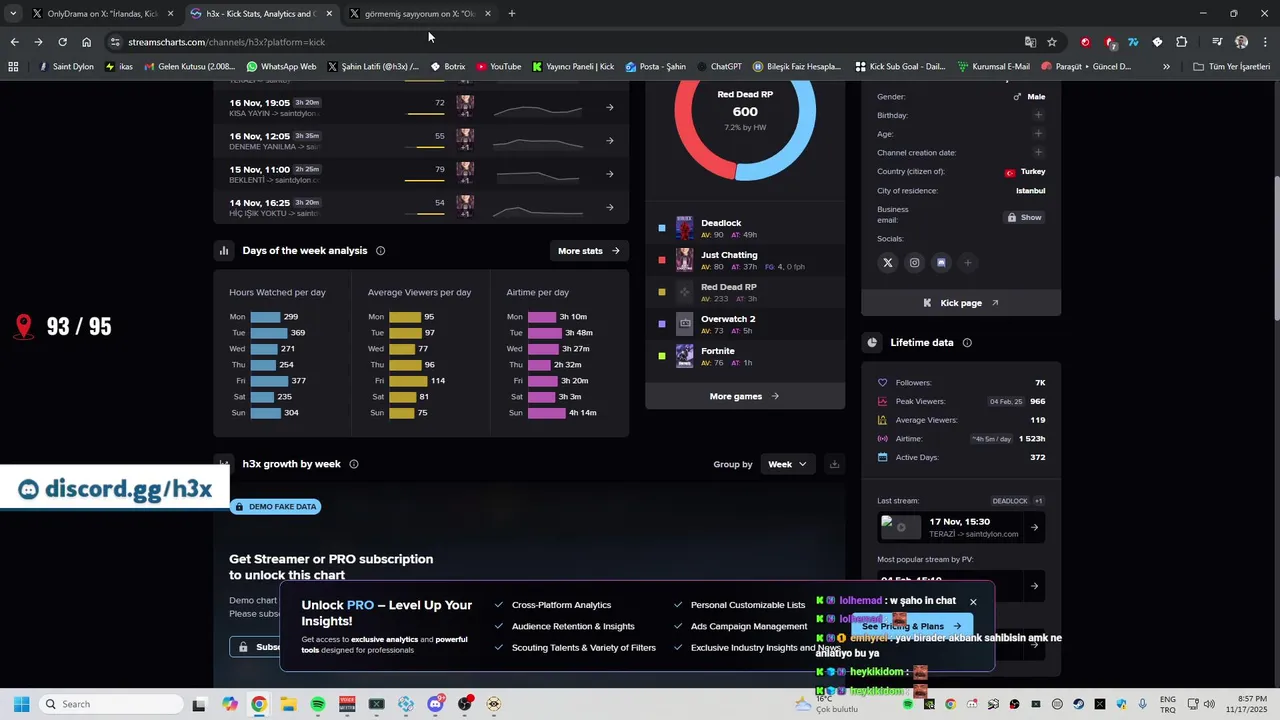Click the browser back arrow
This screenshot has width=1280, height=720.
tap(14, 42)
